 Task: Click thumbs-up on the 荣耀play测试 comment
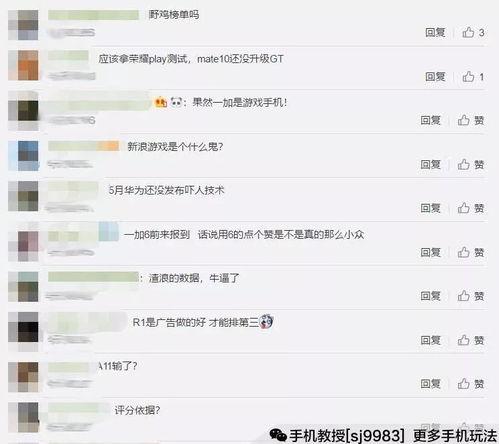(473, 77)
